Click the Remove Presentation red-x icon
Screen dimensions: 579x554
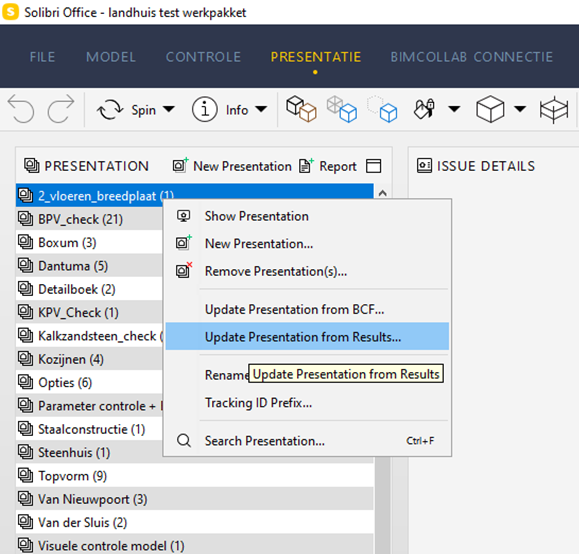pyautogui.click(x=184, y=270)
